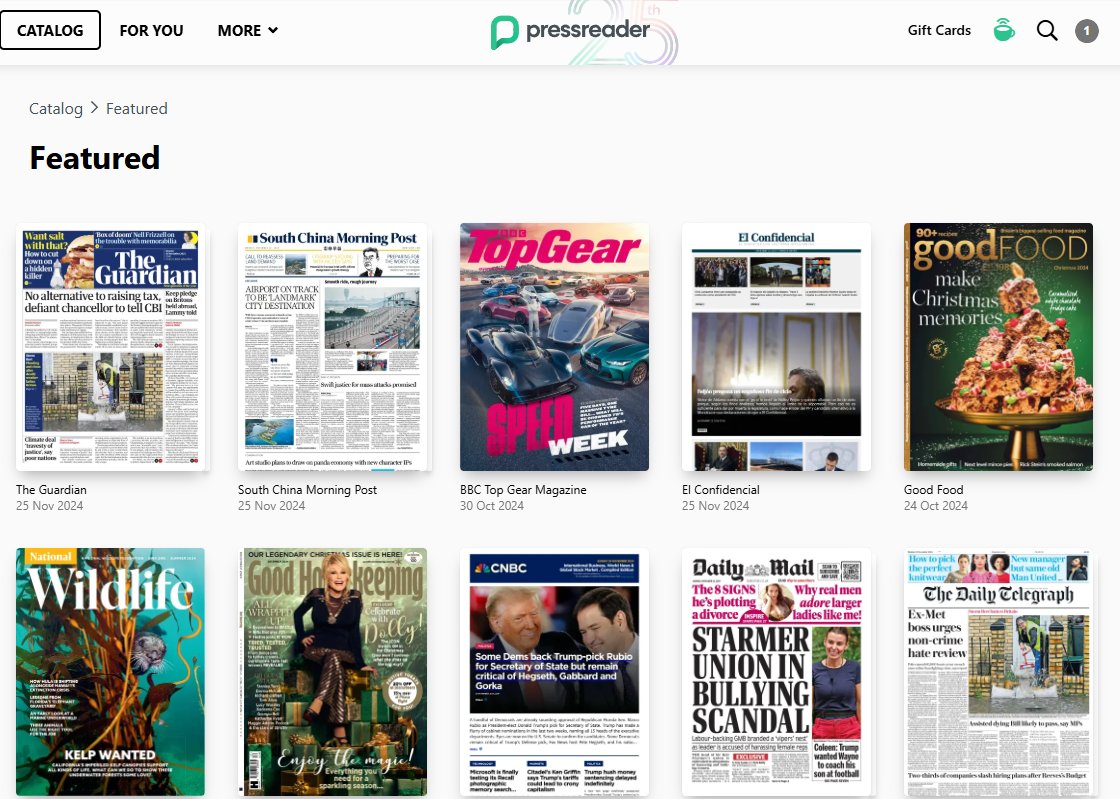This screenshot has height=799, width=1120.
Task: Click Good Food title text
Action: coord(934,490)
